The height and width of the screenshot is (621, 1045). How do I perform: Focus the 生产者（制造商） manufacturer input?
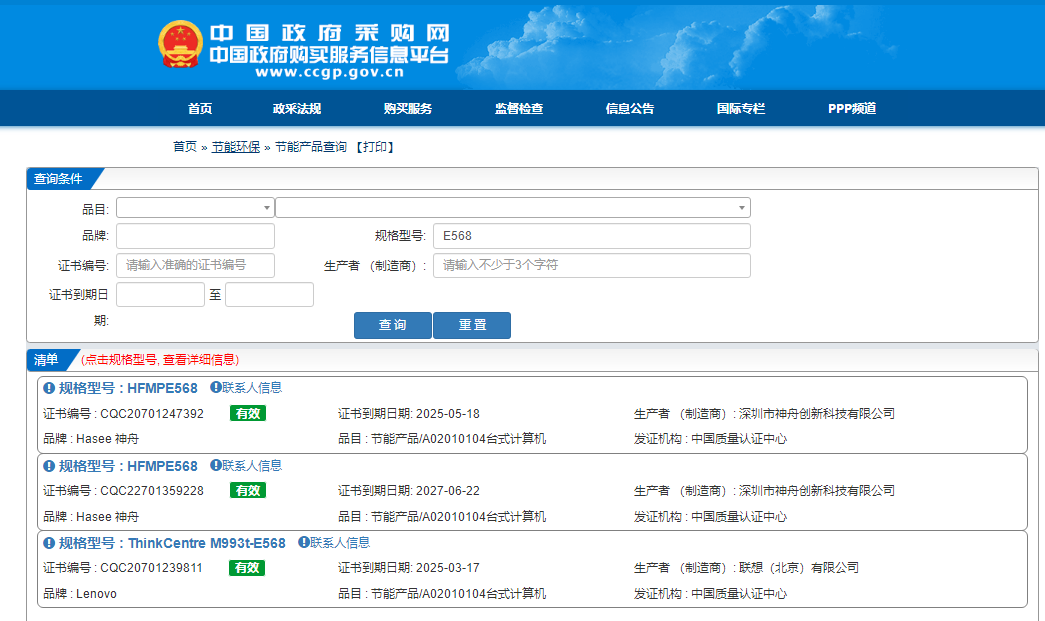(592, 265)
